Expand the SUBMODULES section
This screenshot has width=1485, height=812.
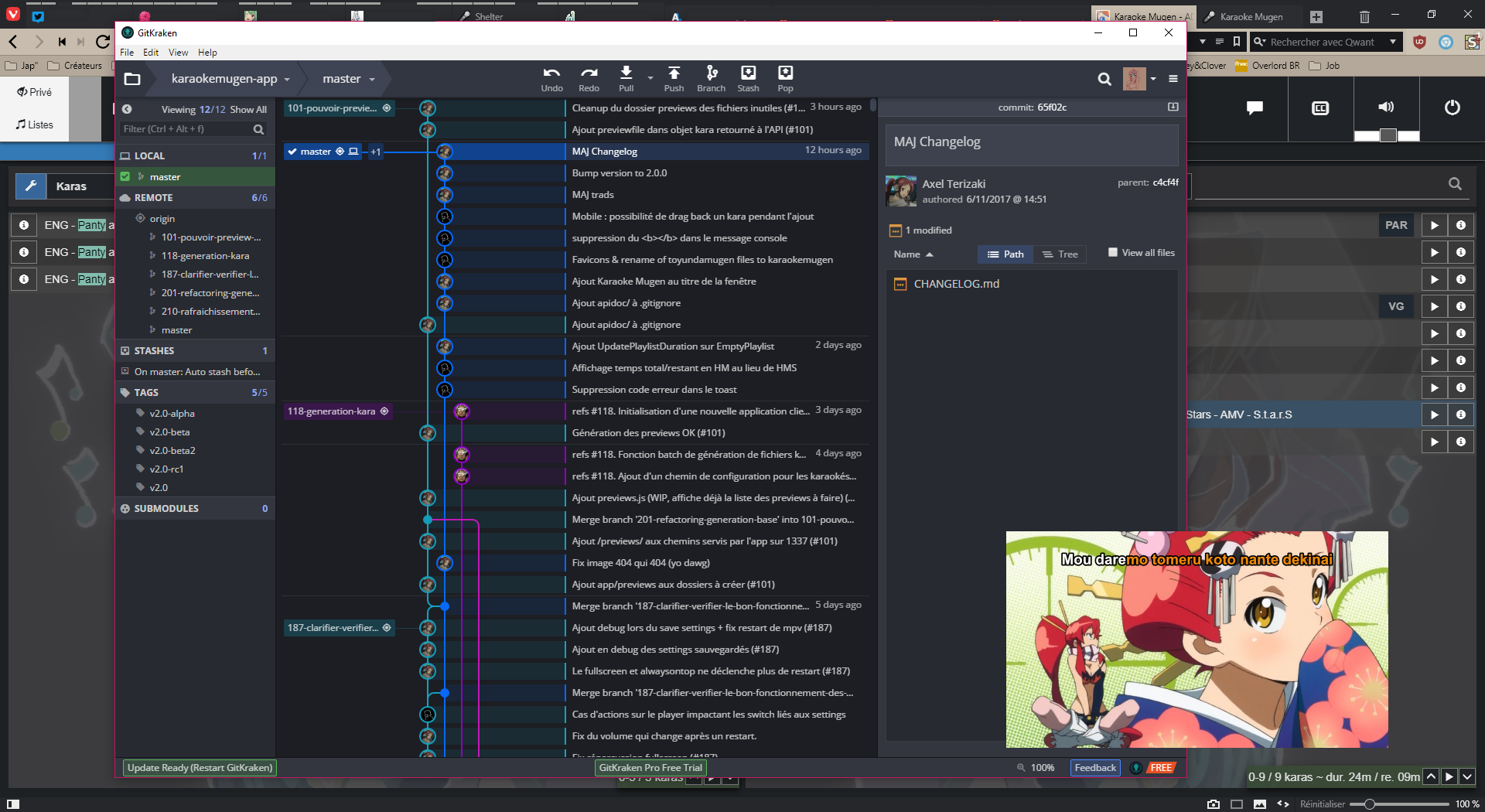coord(196,508)
